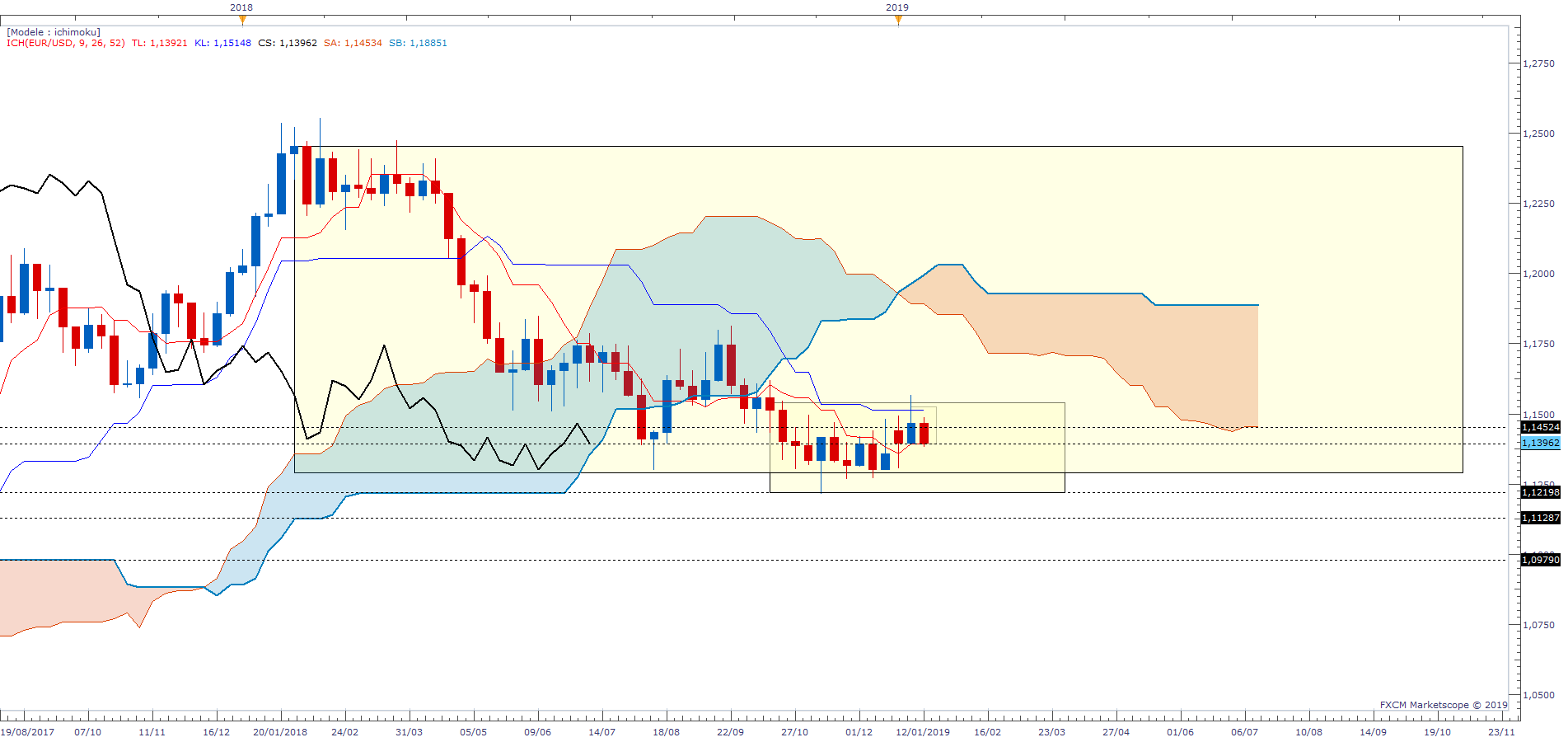
Task: Click the 20/01/2018 date on the time axis
Action: [280, 732]
